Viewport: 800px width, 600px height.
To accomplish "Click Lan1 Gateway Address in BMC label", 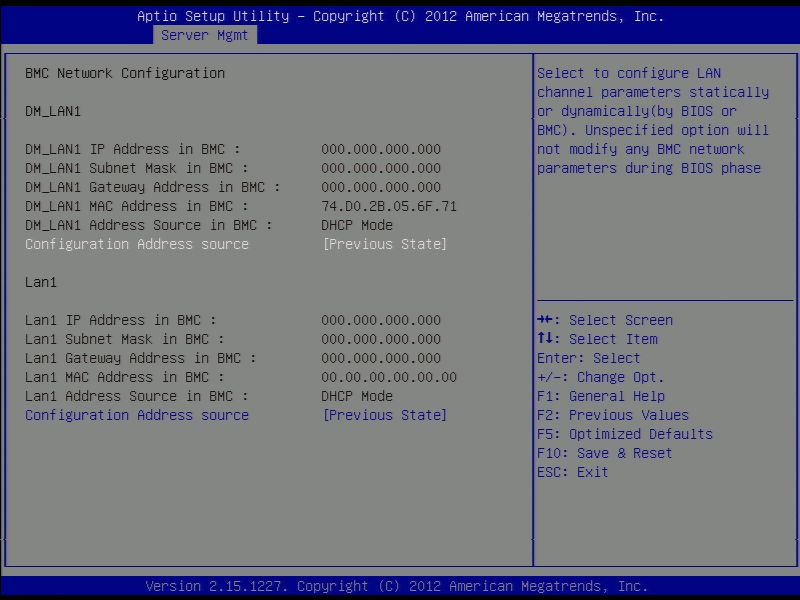I will point(140,358).
